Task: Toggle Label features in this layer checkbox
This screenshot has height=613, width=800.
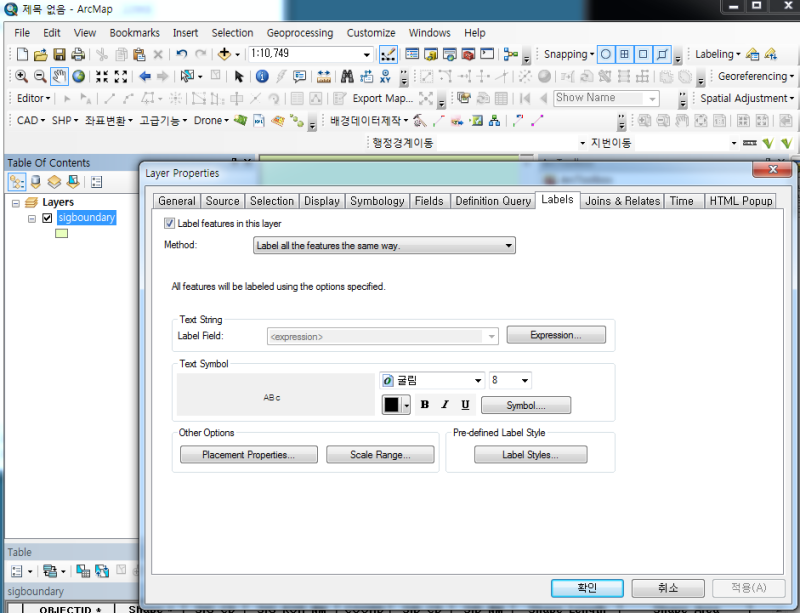Action: point(169,224)
